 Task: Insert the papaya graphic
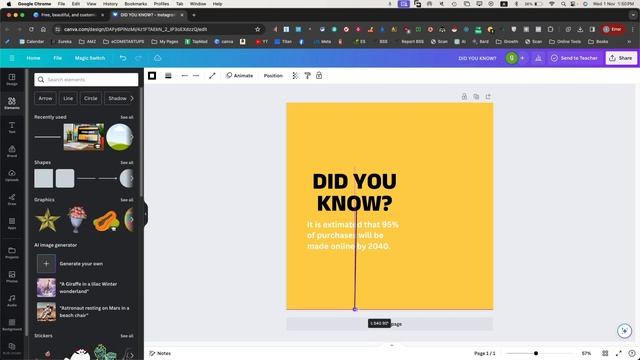click(x=106, y=221)
